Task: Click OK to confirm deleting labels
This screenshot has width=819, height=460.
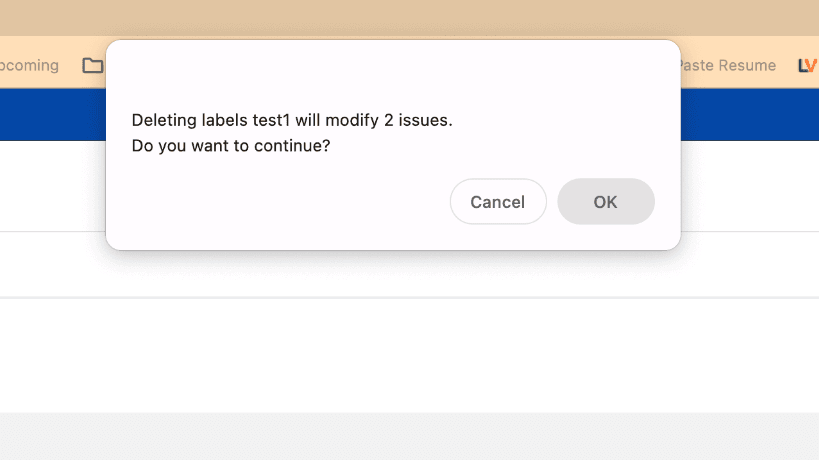Action: (x=605, y=202)
